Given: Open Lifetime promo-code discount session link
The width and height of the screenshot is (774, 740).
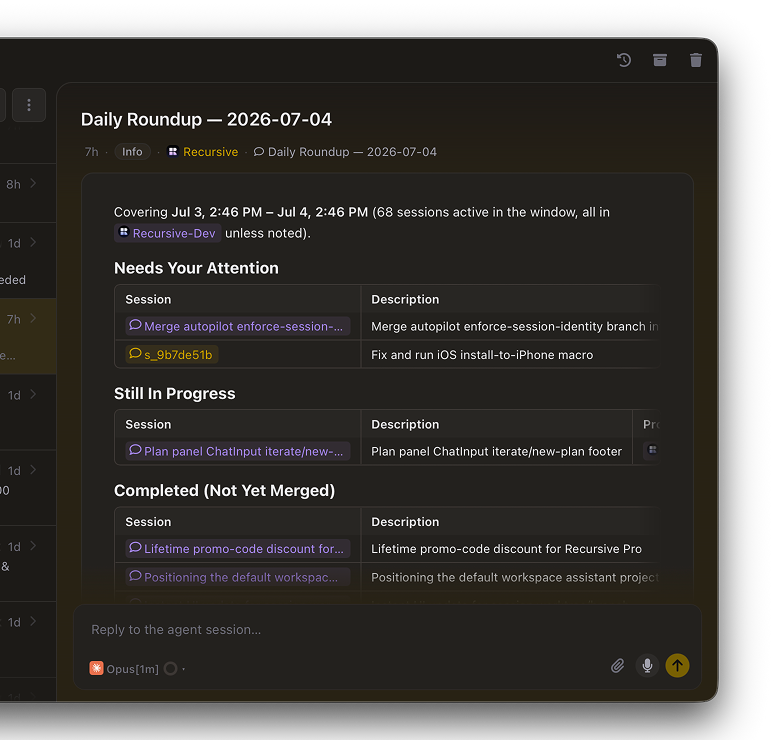Looking at the screenshot, I should point(238,548).
